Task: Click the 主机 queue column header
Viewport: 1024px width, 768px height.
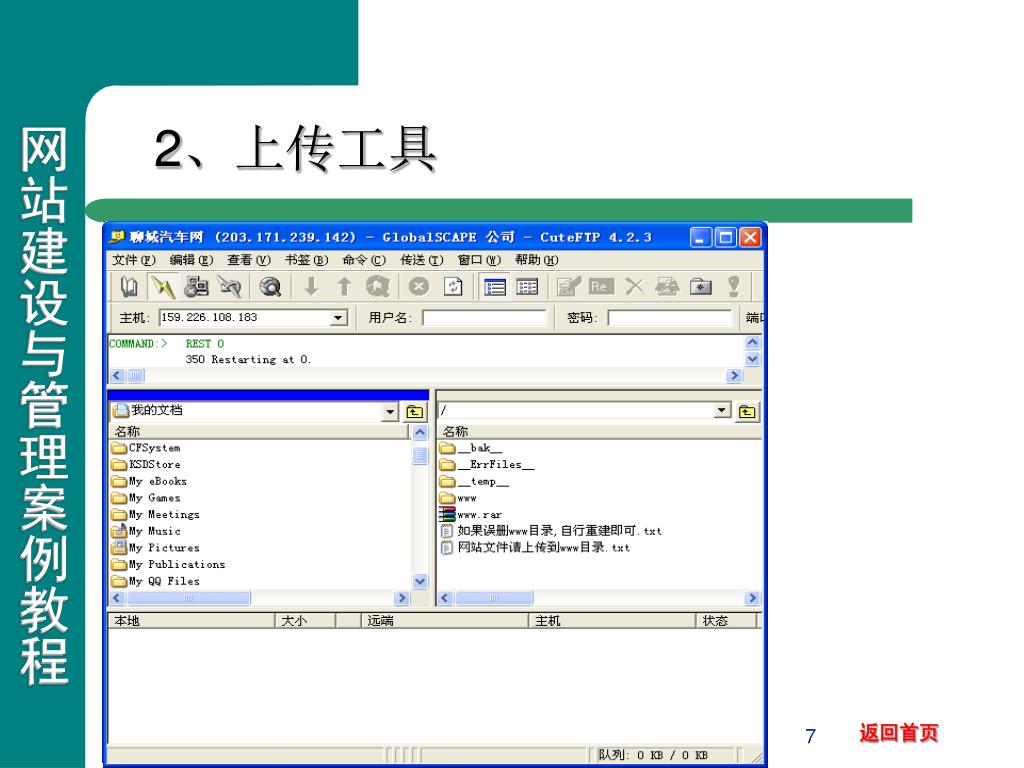Action: pyautogui.click(x=612, y=620)
